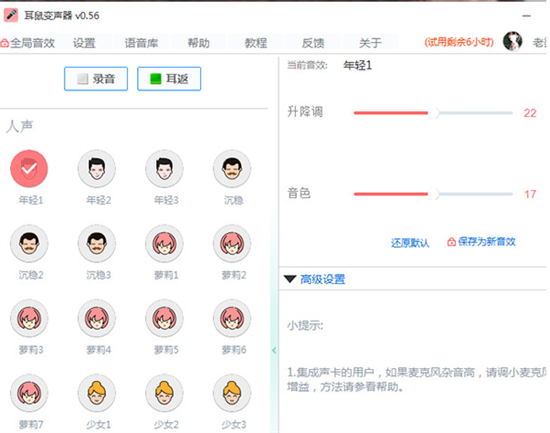550x433 pixels.
Task: Select the 年轻2 voice avatar
Action: (97, 169)
